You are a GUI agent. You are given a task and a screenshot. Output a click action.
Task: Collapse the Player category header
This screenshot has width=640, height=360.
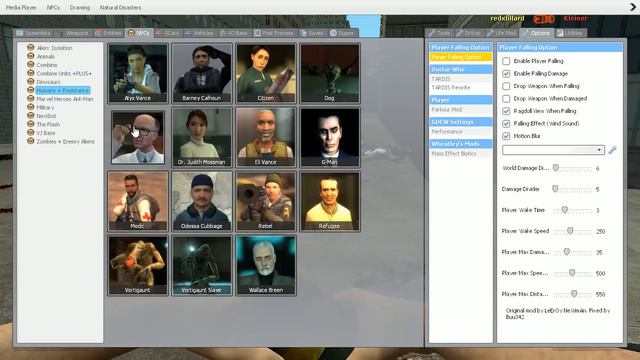coord(460,100)
